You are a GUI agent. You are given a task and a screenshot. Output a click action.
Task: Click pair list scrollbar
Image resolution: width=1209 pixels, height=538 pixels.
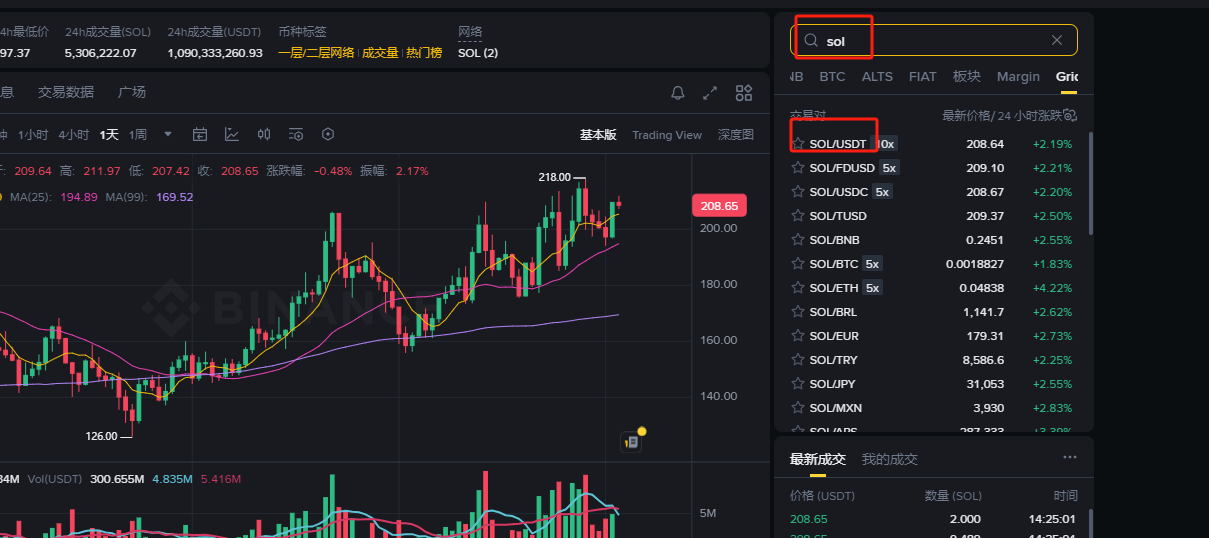pos(1091,183)
